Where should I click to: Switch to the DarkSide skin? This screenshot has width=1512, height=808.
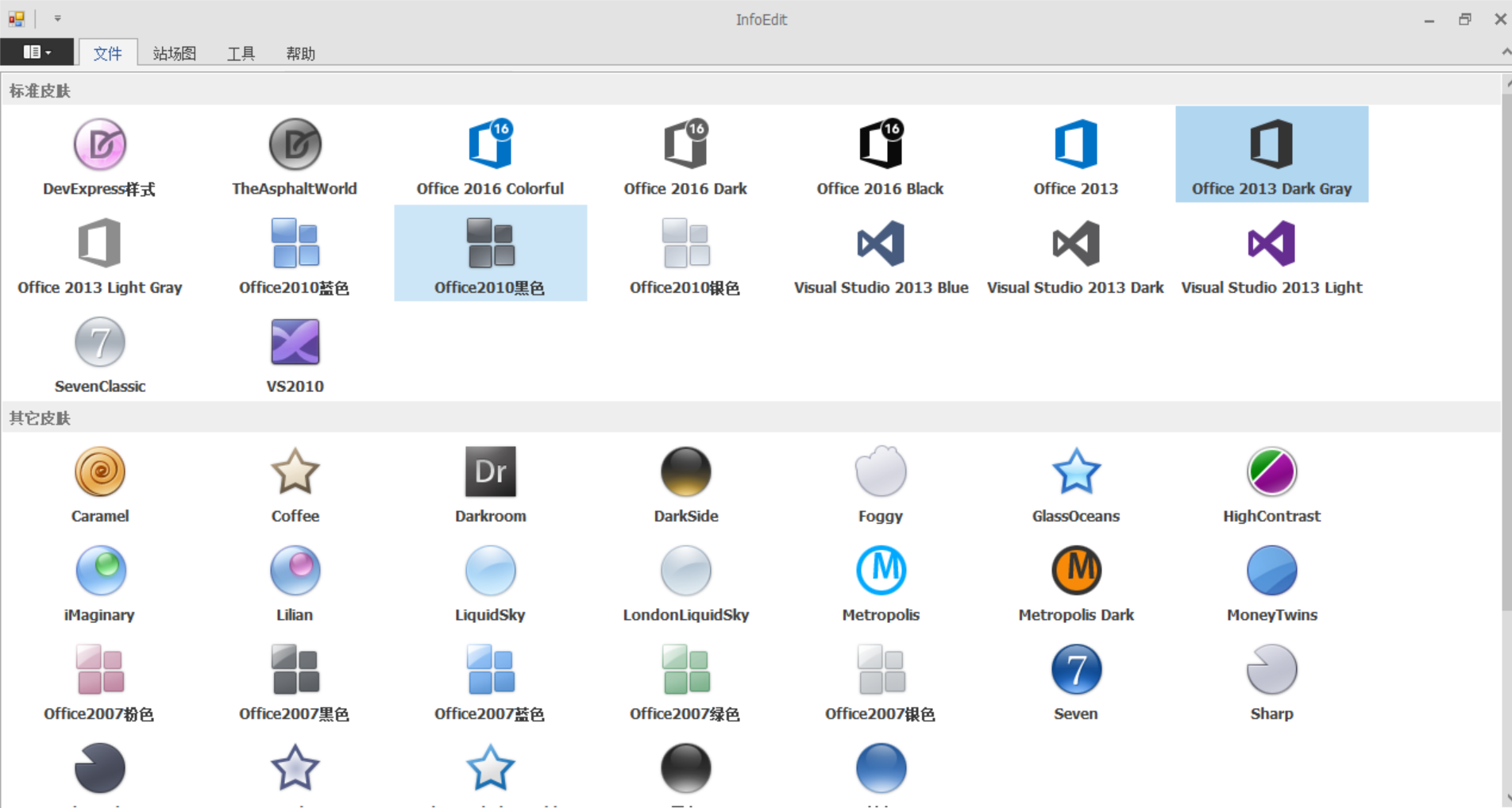685,483
